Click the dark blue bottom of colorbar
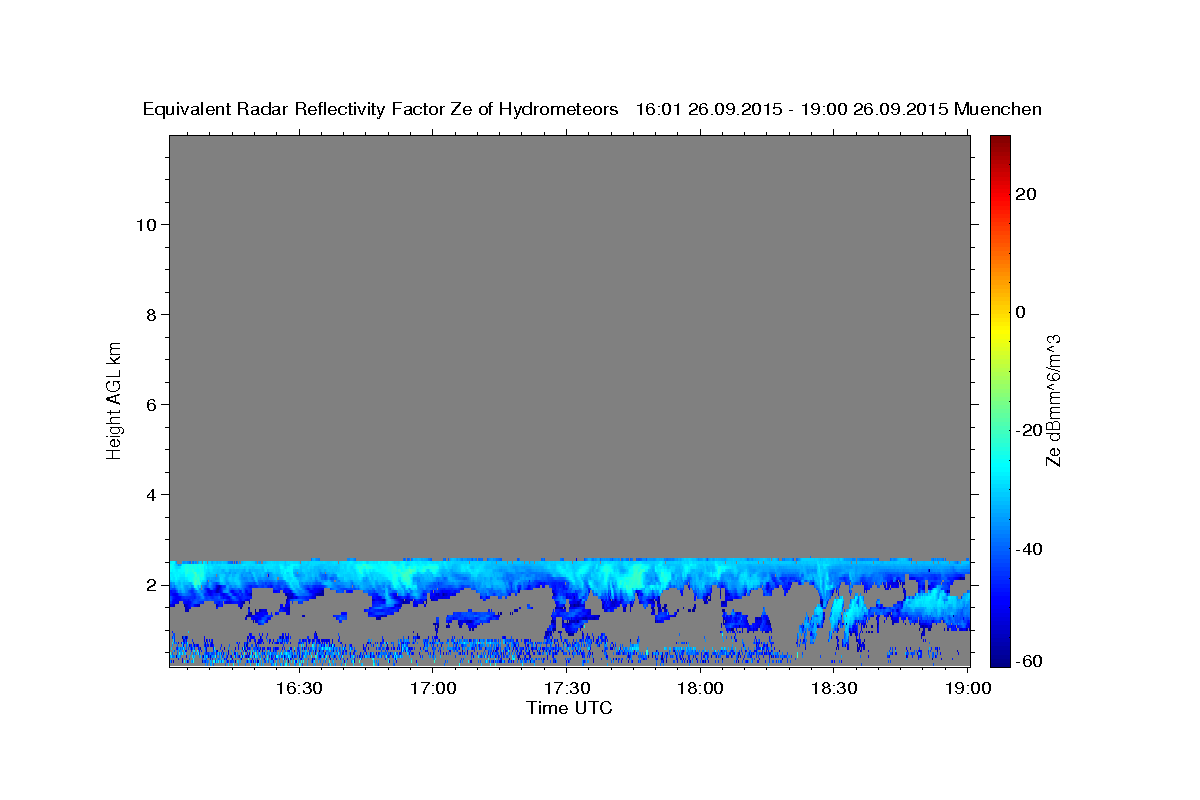The image size is (1200, 800). coord(1000,658)
